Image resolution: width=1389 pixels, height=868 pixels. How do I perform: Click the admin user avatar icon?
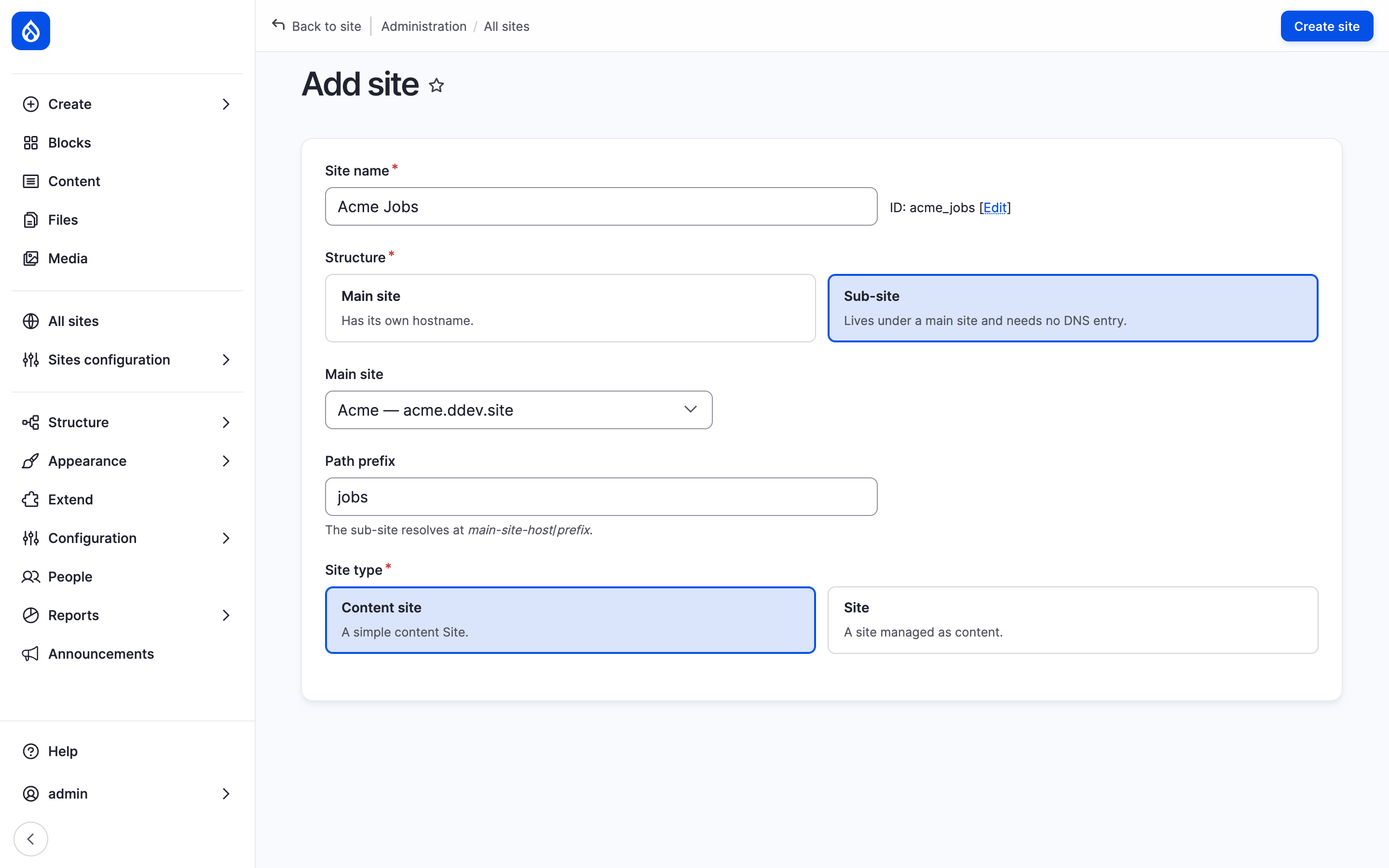coord(31,793)
